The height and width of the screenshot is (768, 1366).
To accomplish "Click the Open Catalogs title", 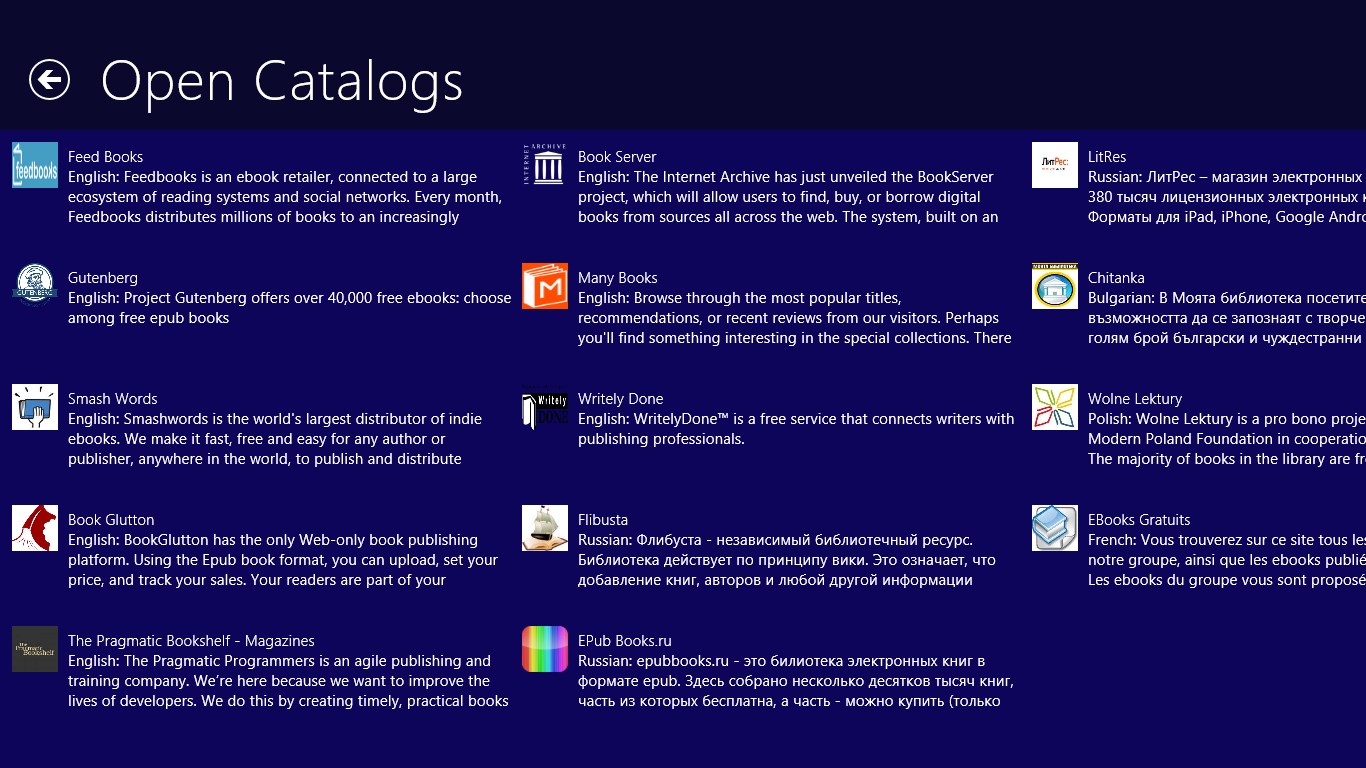I will coord(283,81).
